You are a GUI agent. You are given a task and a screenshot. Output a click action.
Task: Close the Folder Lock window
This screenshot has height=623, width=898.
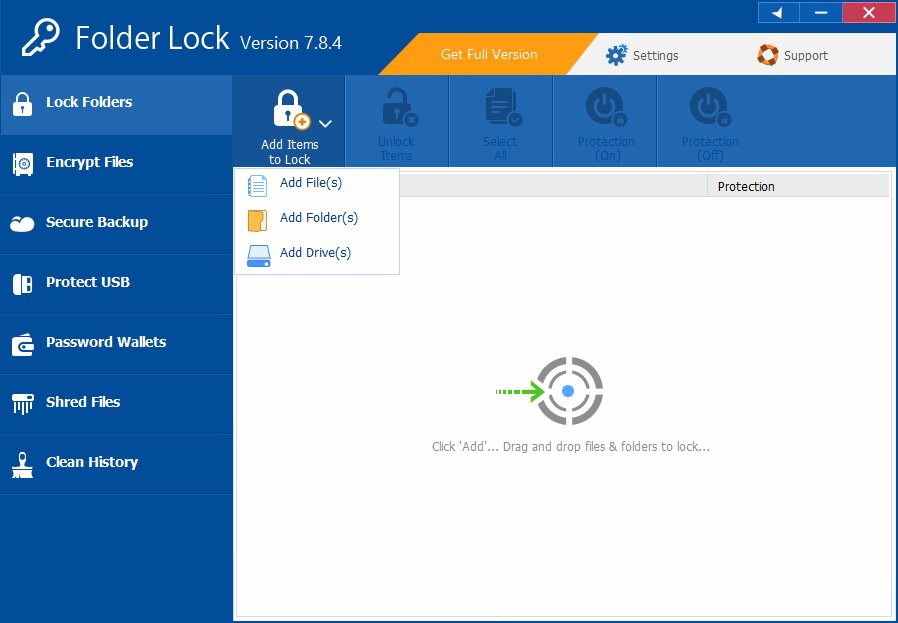tap(869, 12)
